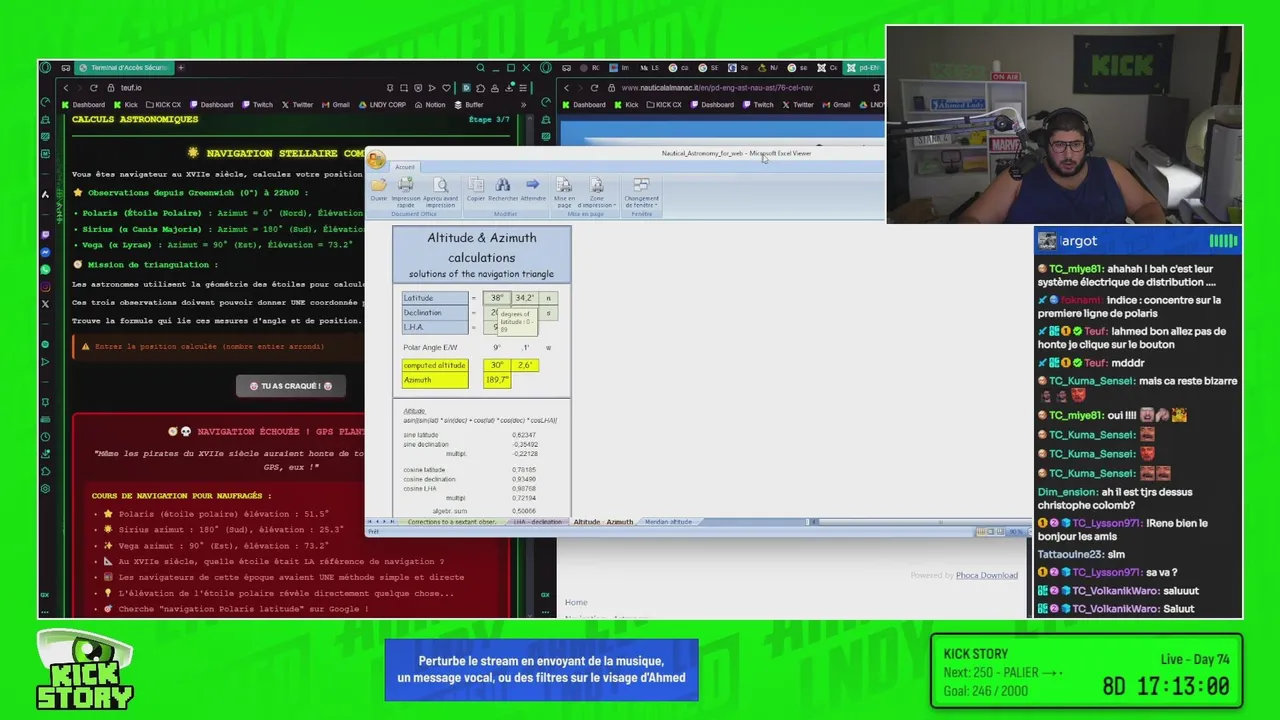Screen dimensions: 1280x720
Task: Click the heart bookmark icon in the teuf.io toolbar
Action: (x=446, y=88)
